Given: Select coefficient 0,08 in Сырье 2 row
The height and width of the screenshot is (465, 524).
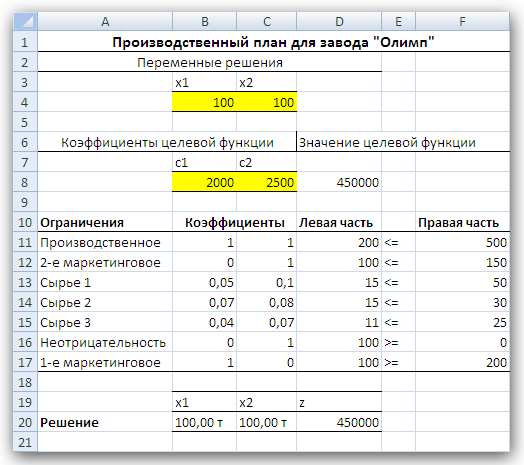Looking at the screenshot, I should point(267,302).
